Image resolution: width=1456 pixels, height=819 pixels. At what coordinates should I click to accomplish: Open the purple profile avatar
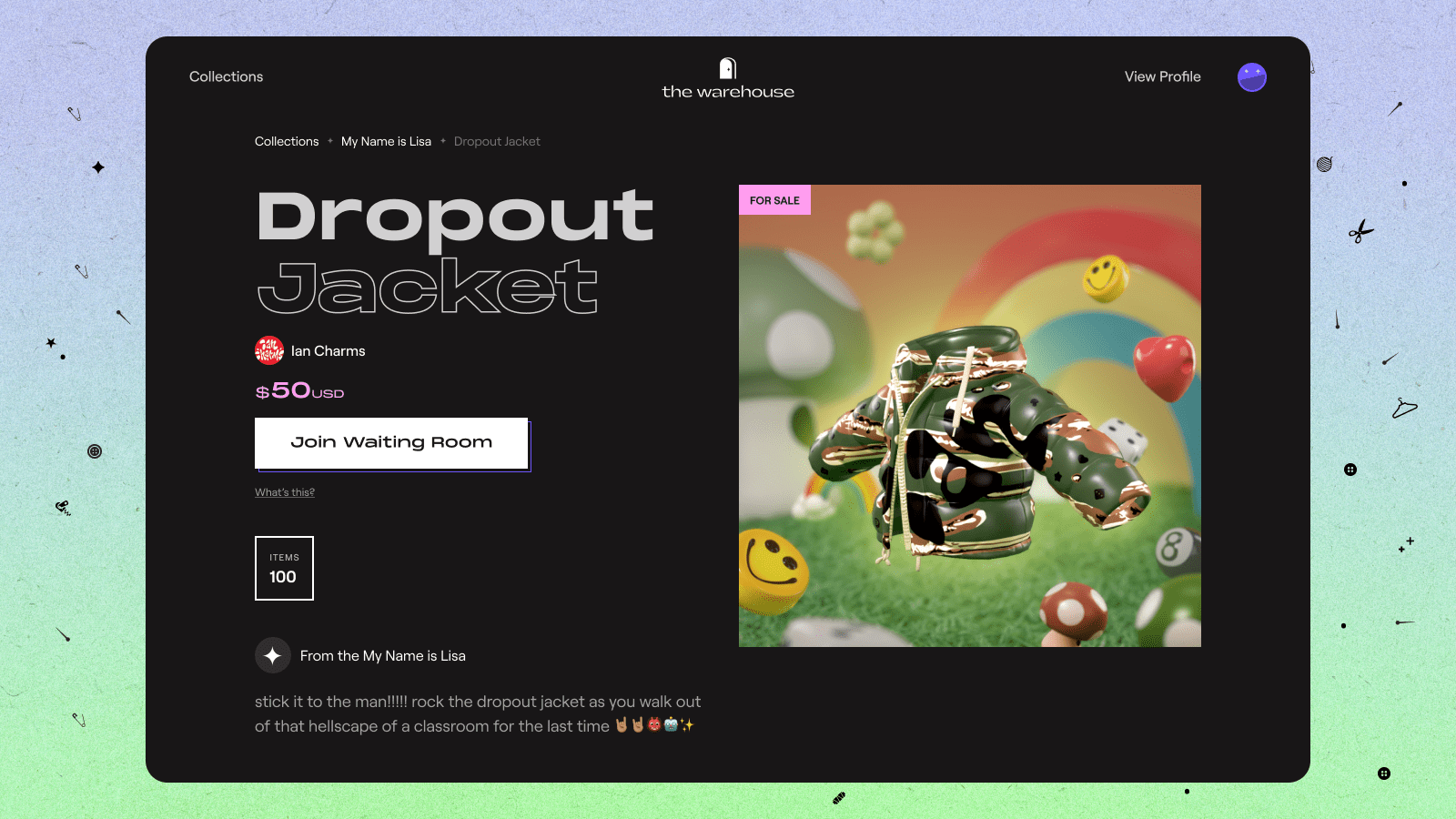click(1252, 77)
